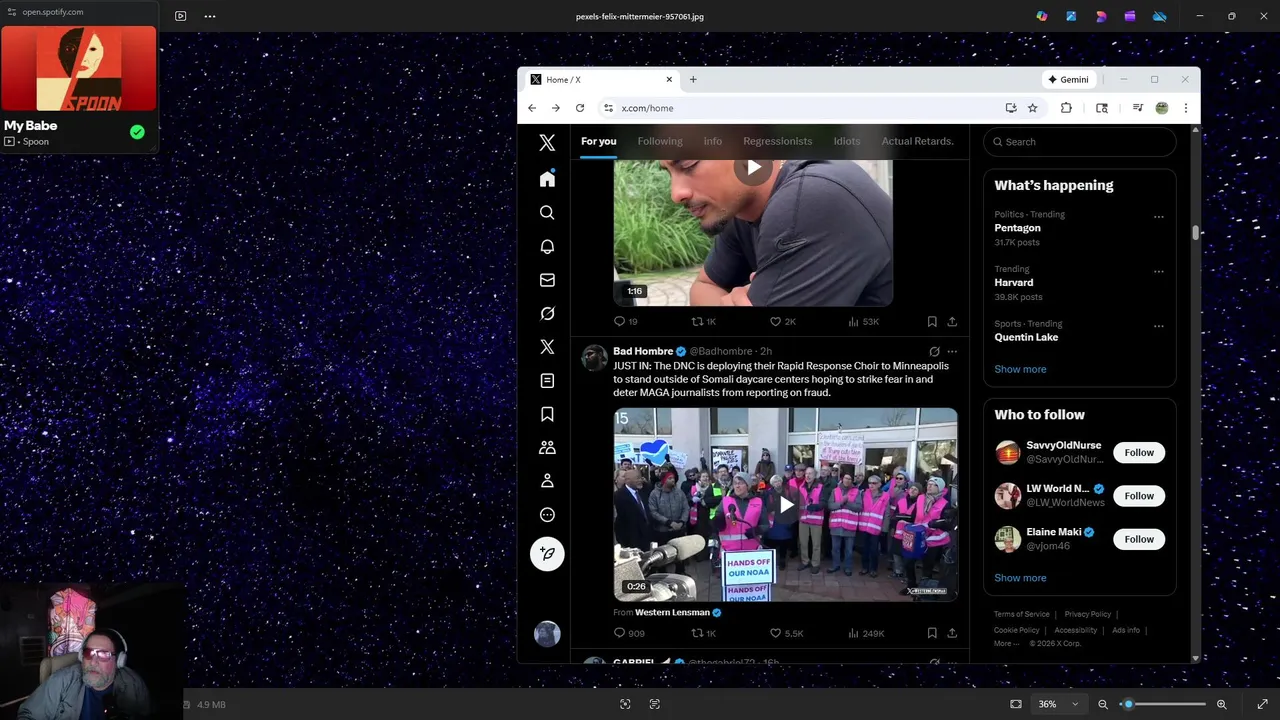
Task: Open Profile icon in X sidebar
Action: tap(547, 481)
